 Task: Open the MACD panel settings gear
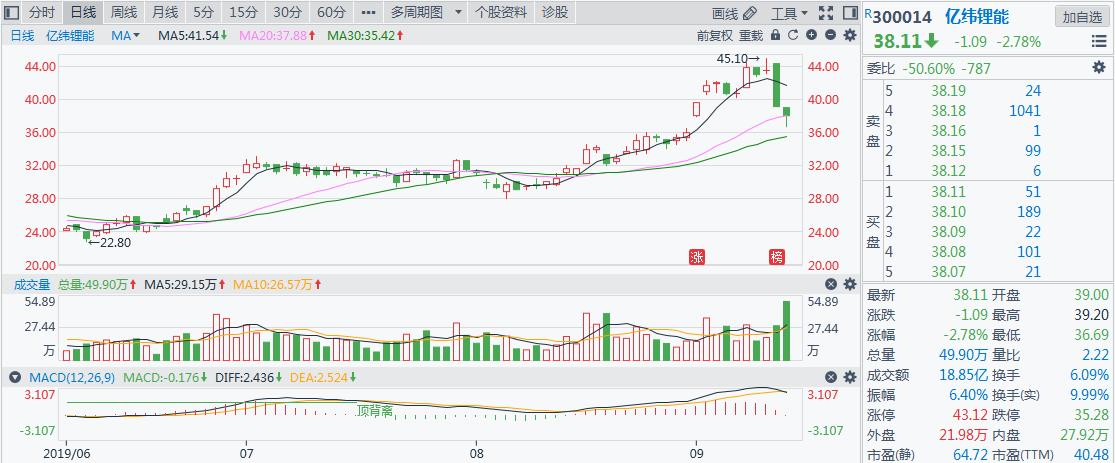(x=850, y=377)
